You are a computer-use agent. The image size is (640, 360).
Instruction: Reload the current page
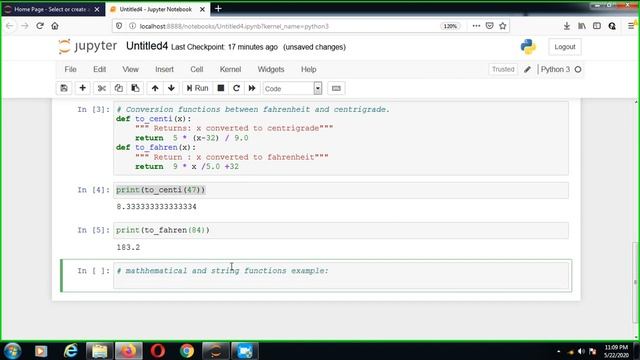tap(40, 26)
